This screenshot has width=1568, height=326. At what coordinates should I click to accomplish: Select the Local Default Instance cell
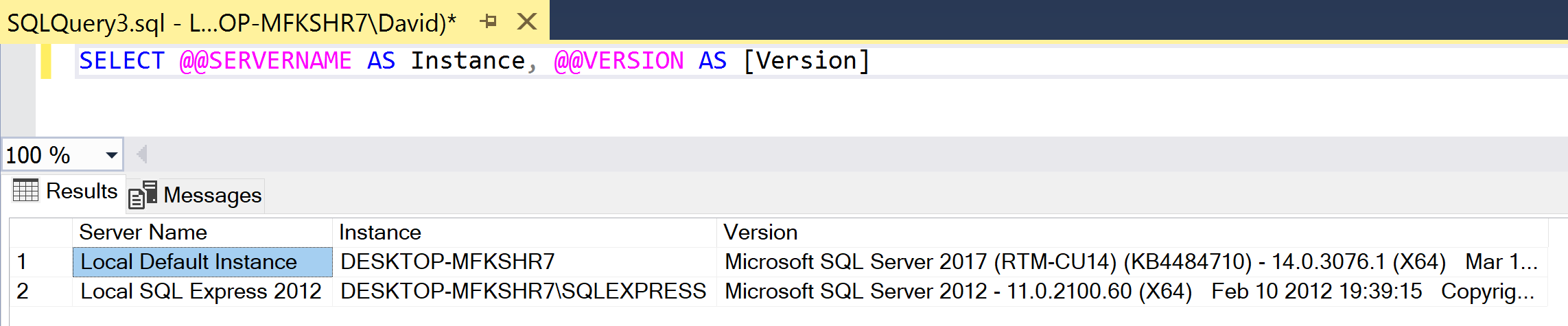pyautogui.click(x=189, y=262)
